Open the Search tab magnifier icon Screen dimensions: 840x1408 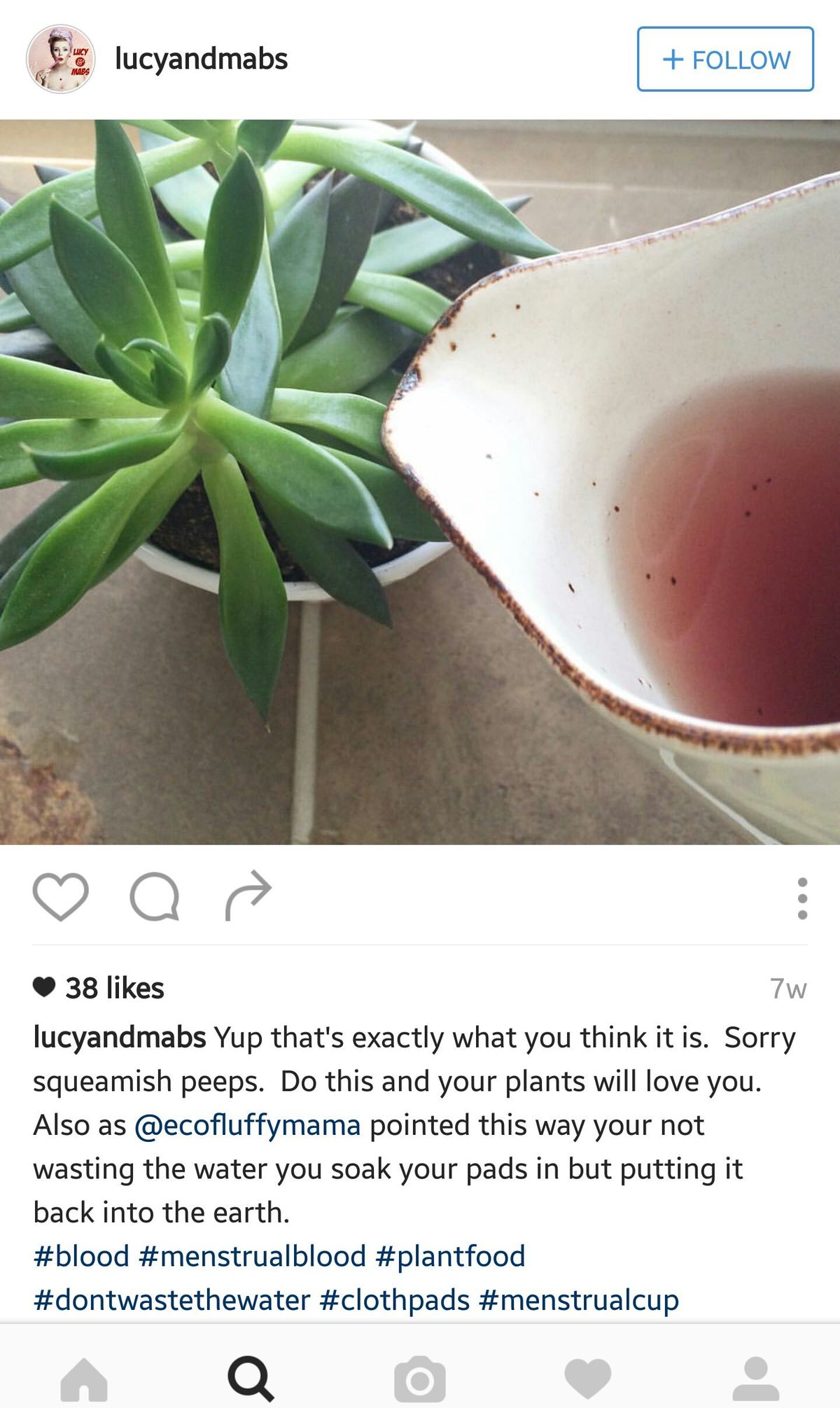[251, 1379]
